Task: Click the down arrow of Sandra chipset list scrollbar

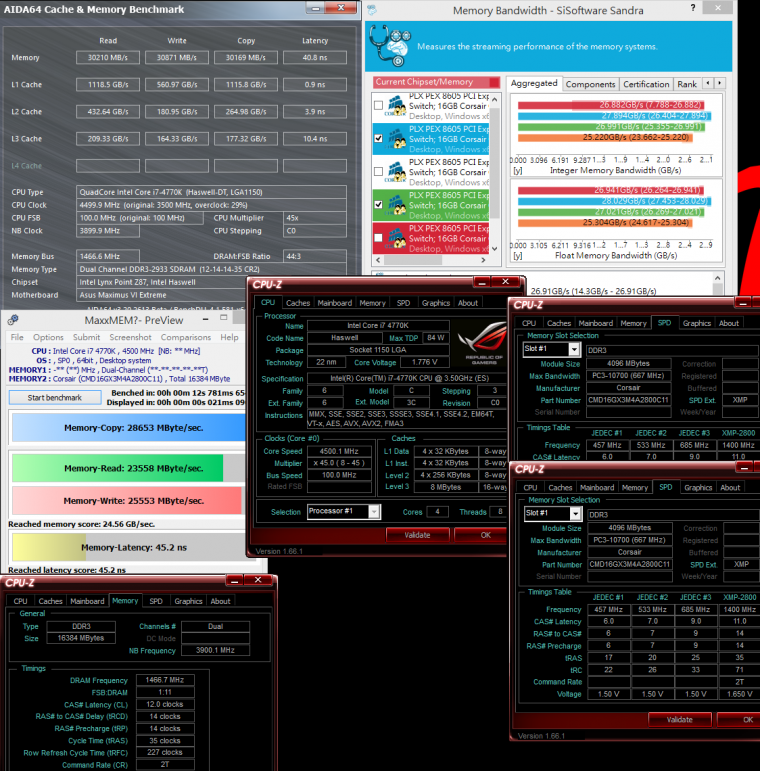Action: [x=495, y=248]
